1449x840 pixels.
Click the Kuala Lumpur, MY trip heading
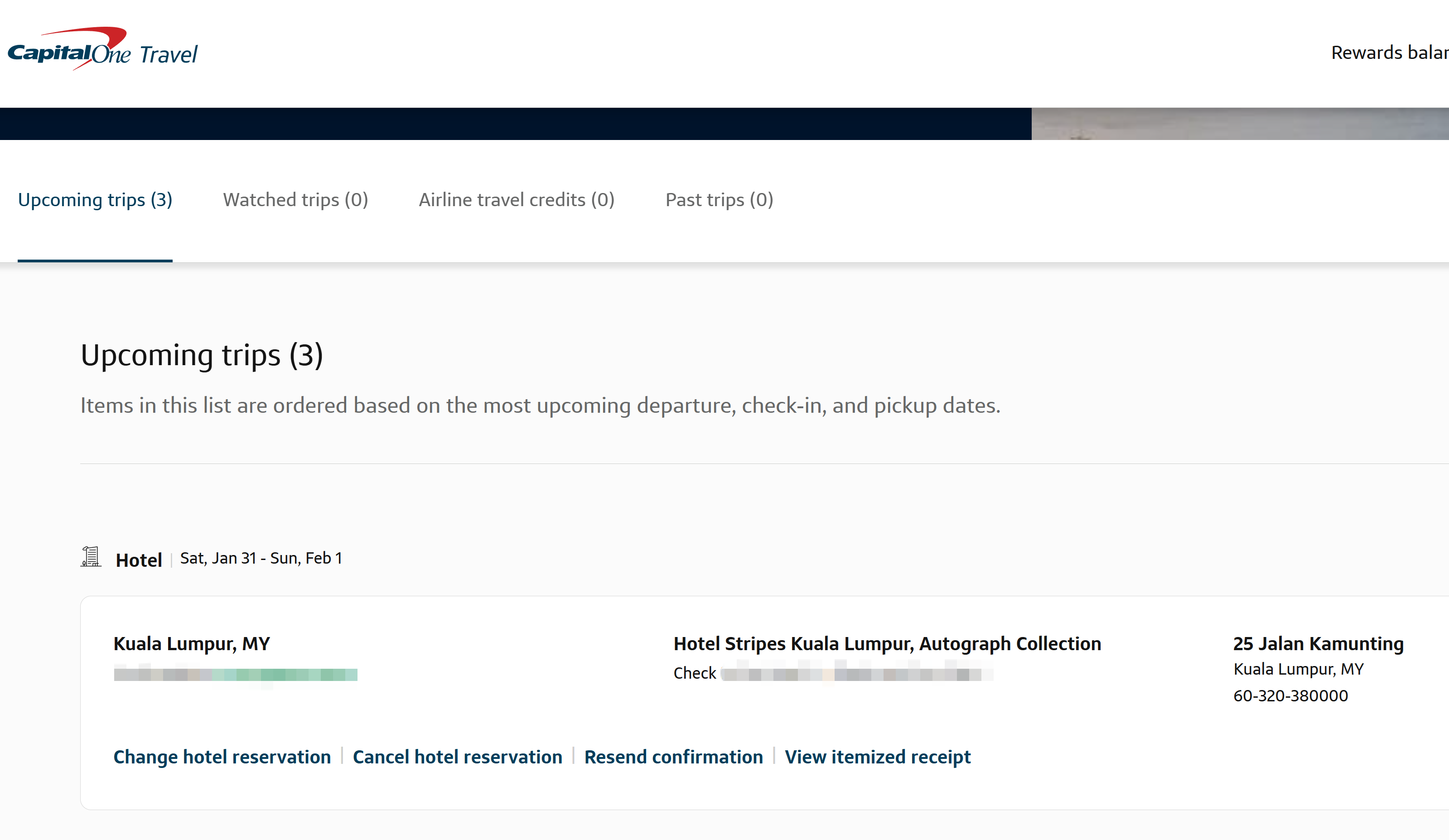pyautogui.click(x=192, y=643)
